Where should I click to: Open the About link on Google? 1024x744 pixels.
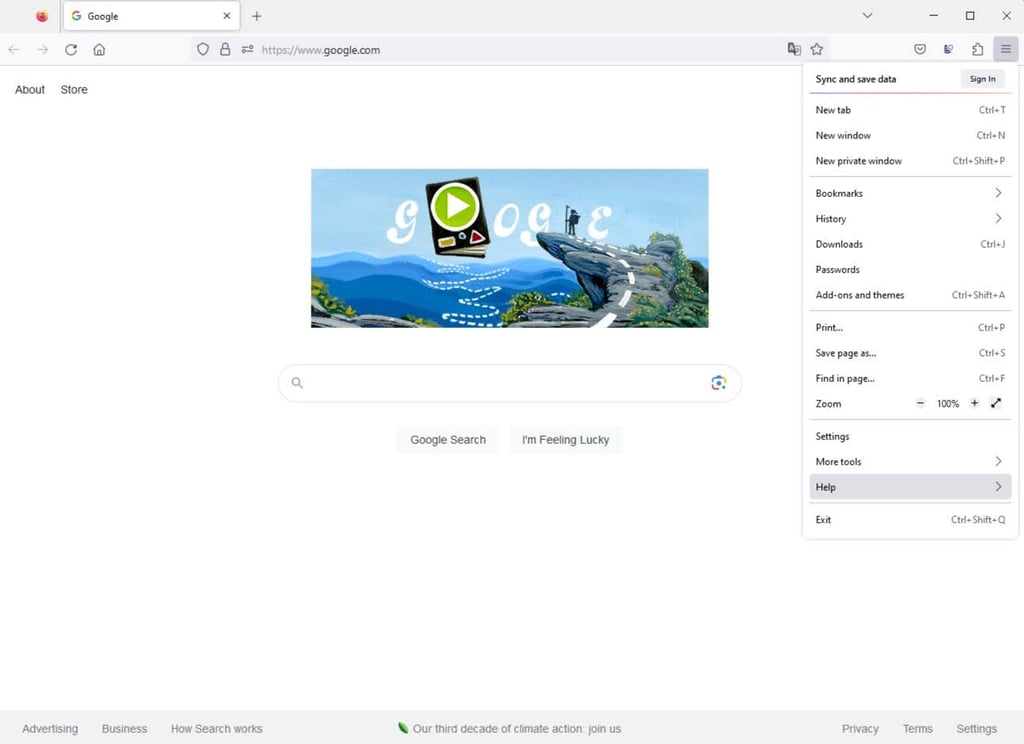[x=30, y=89]
